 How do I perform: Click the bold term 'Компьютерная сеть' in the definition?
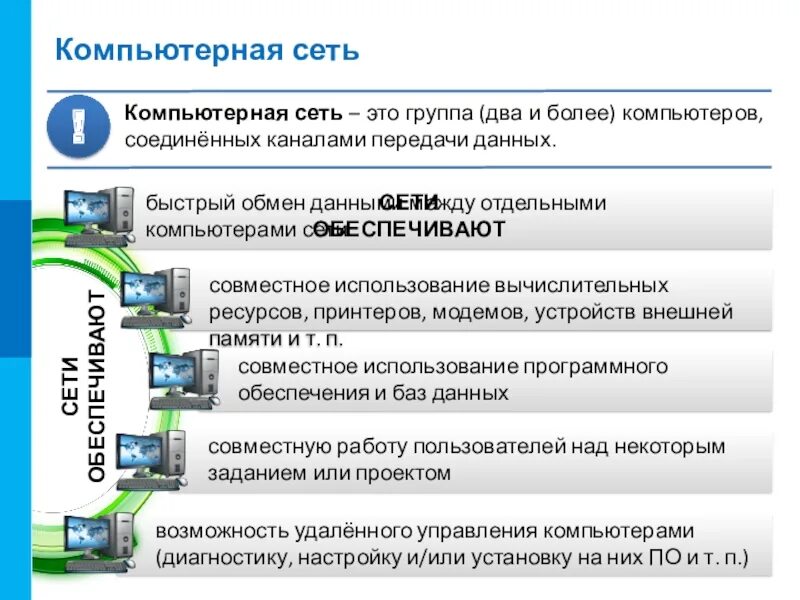click(x=233, y=113)
